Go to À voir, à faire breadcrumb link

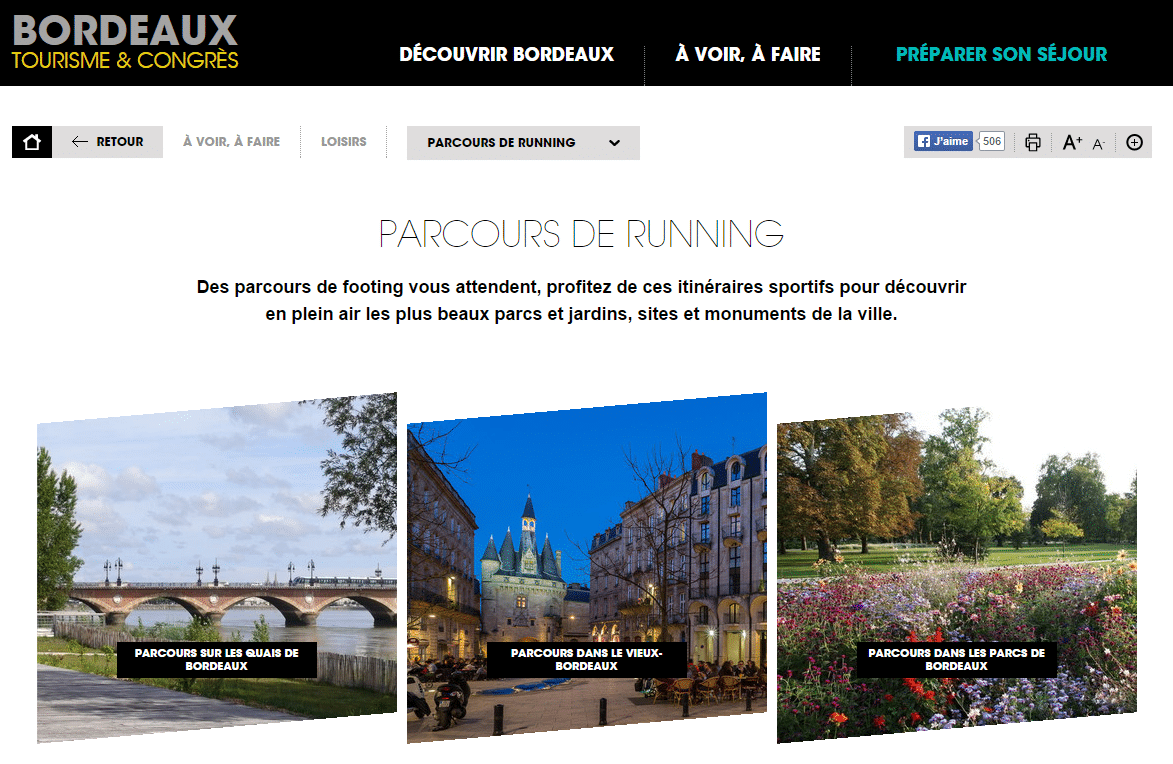(232, 141)
